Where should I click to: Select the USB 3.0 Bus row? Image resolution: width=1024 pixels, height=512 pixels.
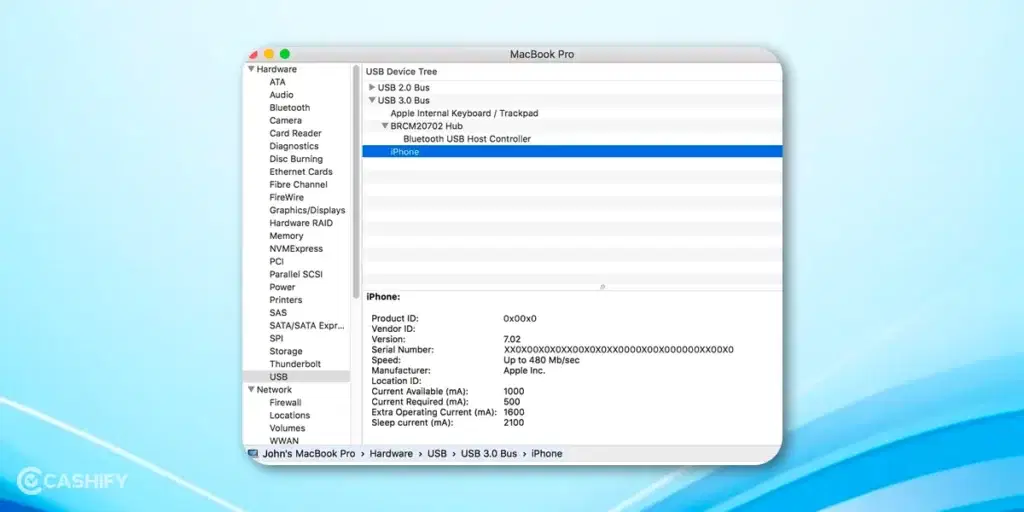click(572, 100)
